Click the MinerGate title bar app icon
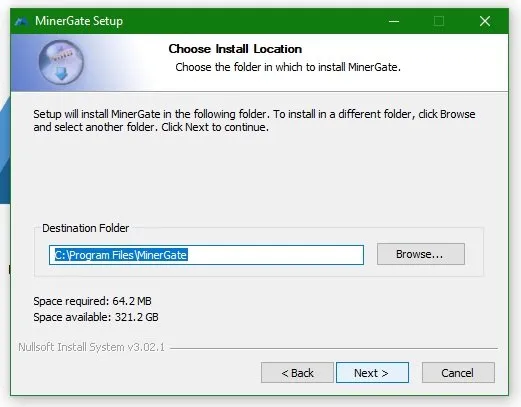521x407 pixels. pyautogui.click(x=21, y=21)
